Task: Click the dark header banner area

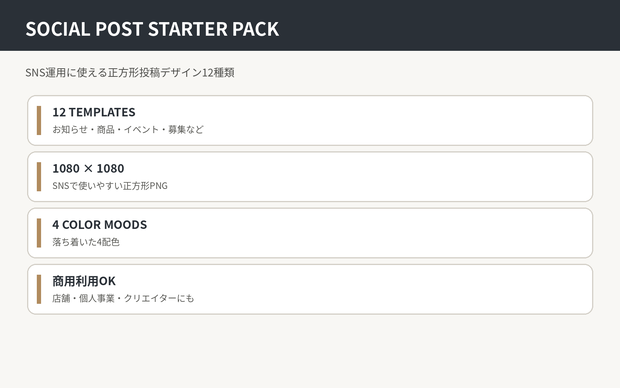Action: pyautogui.click(x=435, y=25)
